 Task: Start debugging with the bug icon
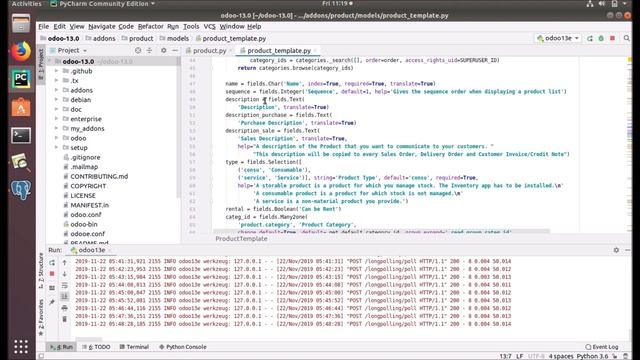(x=601, y=38)
